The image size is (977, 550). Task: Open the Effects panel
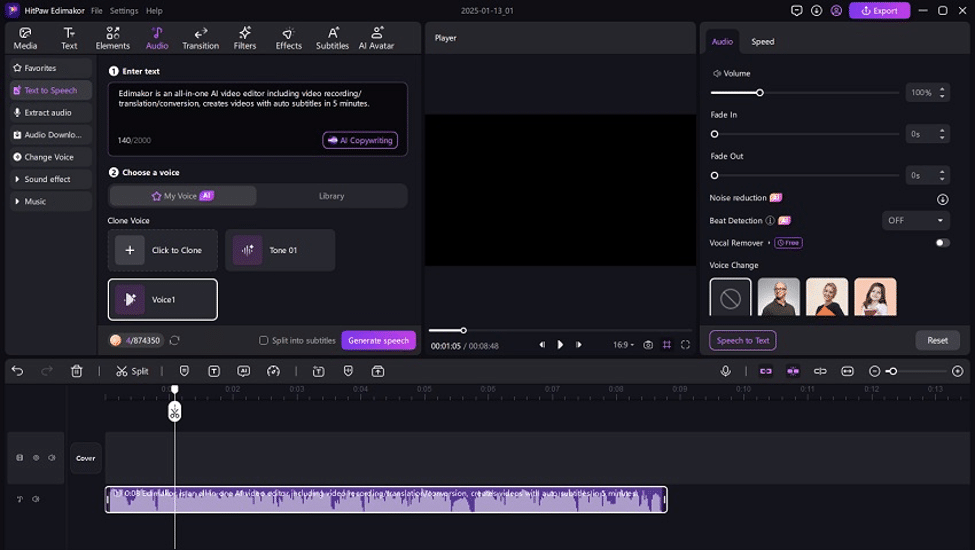[288, 38]
